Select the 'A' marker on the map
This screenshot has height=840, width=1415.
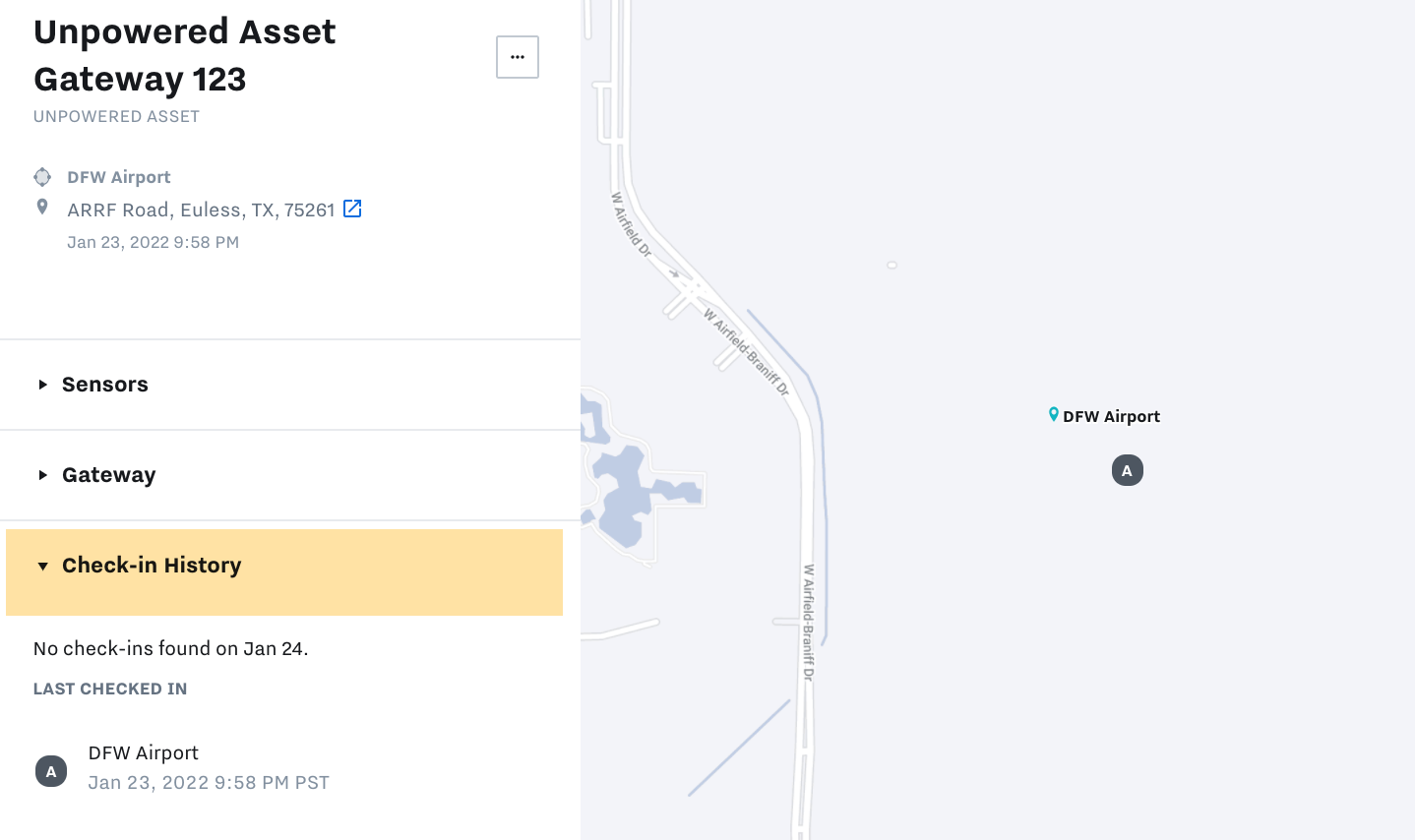pos(1127,470)
